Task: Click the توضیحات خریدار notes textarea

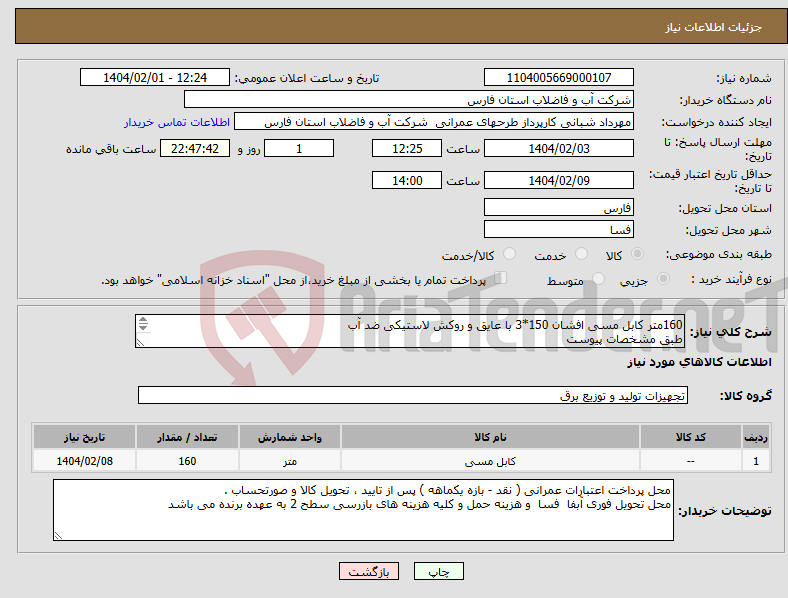Action: pos(363,510)
